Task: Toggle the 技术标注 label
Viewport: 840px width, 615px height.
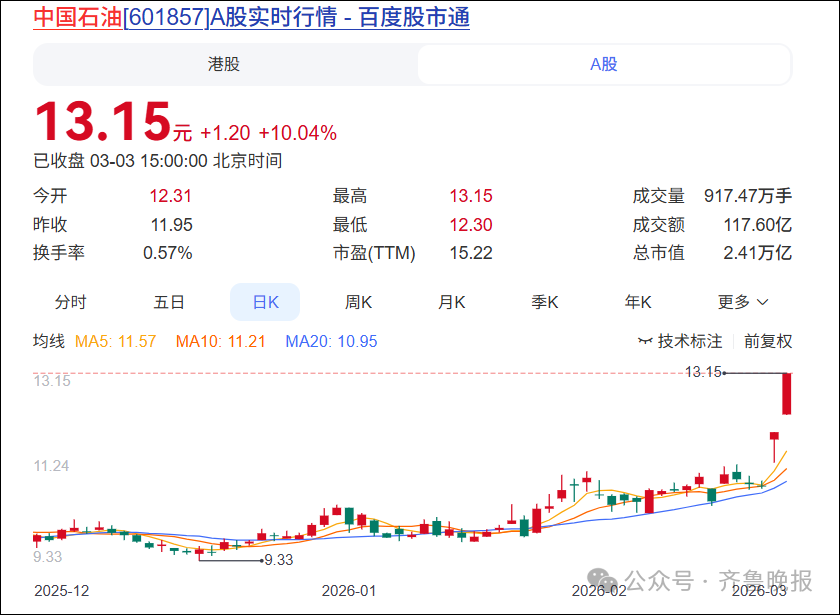Action: point(689,342)
